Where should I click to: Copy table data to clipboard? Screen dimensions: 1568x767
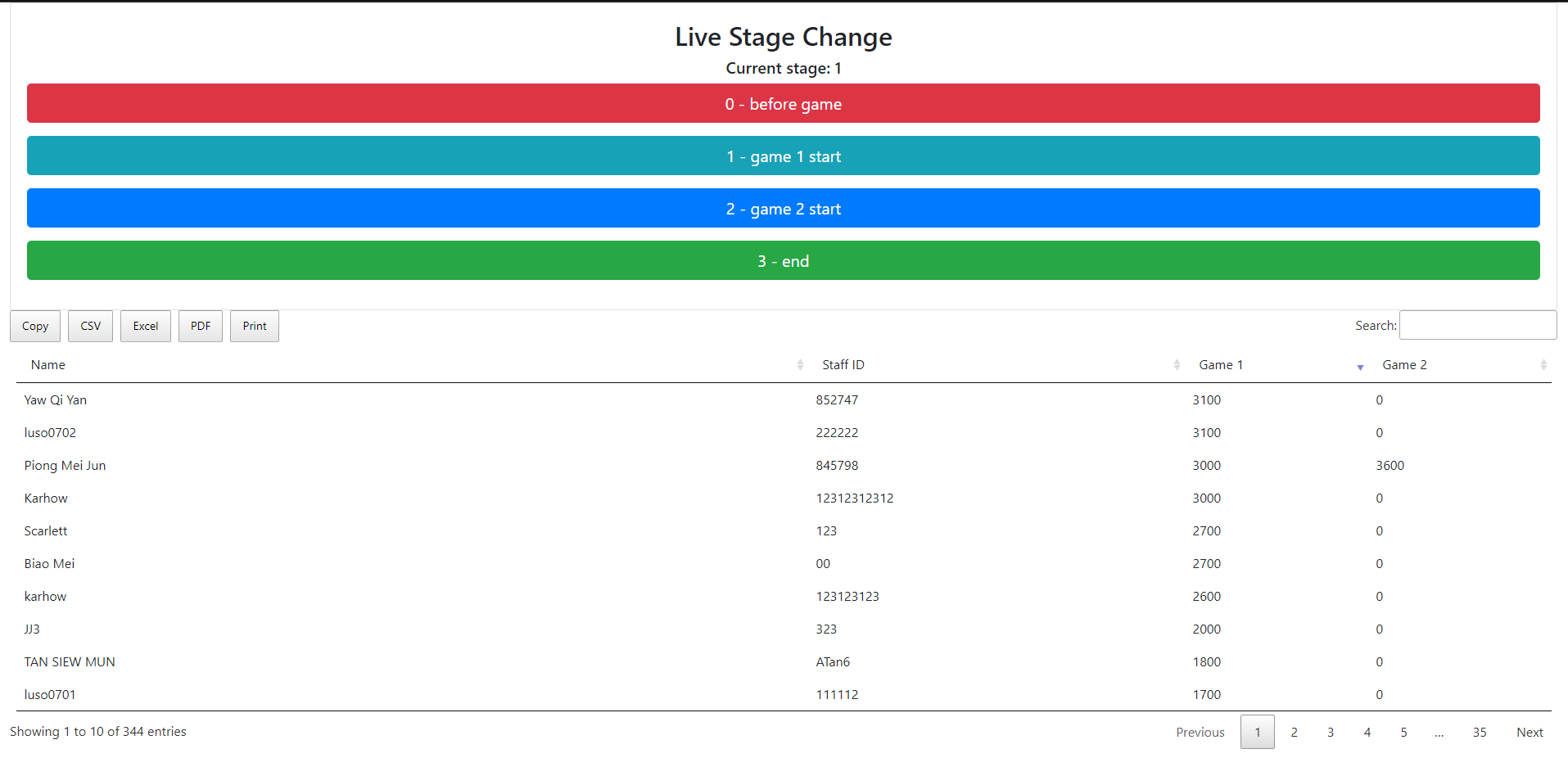point(35,326)
